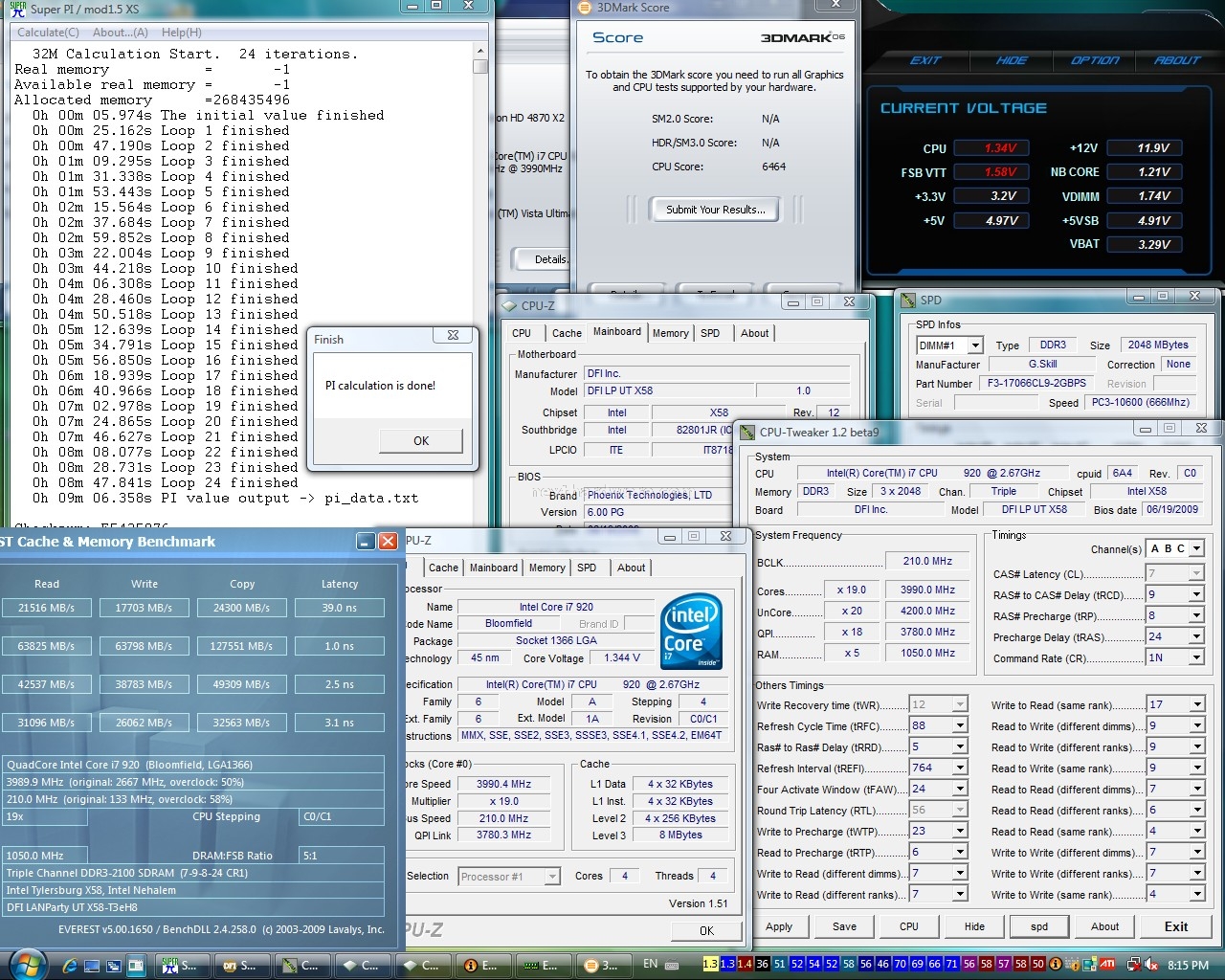Click the system clock showing 8:15 PM

1189,965
